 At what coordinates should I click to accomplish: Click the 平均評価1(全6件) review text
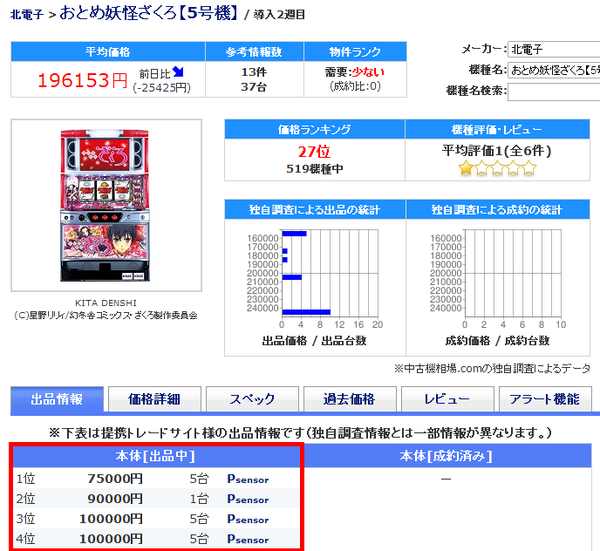pyautogui.click(x=497, y=151)
